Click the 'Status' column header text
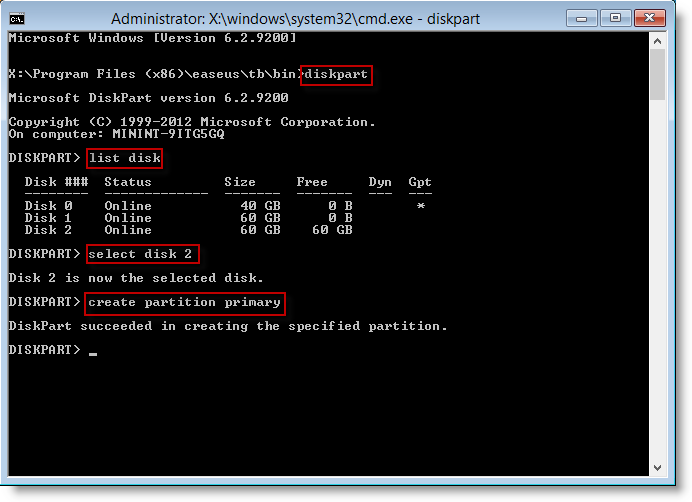 128,182
